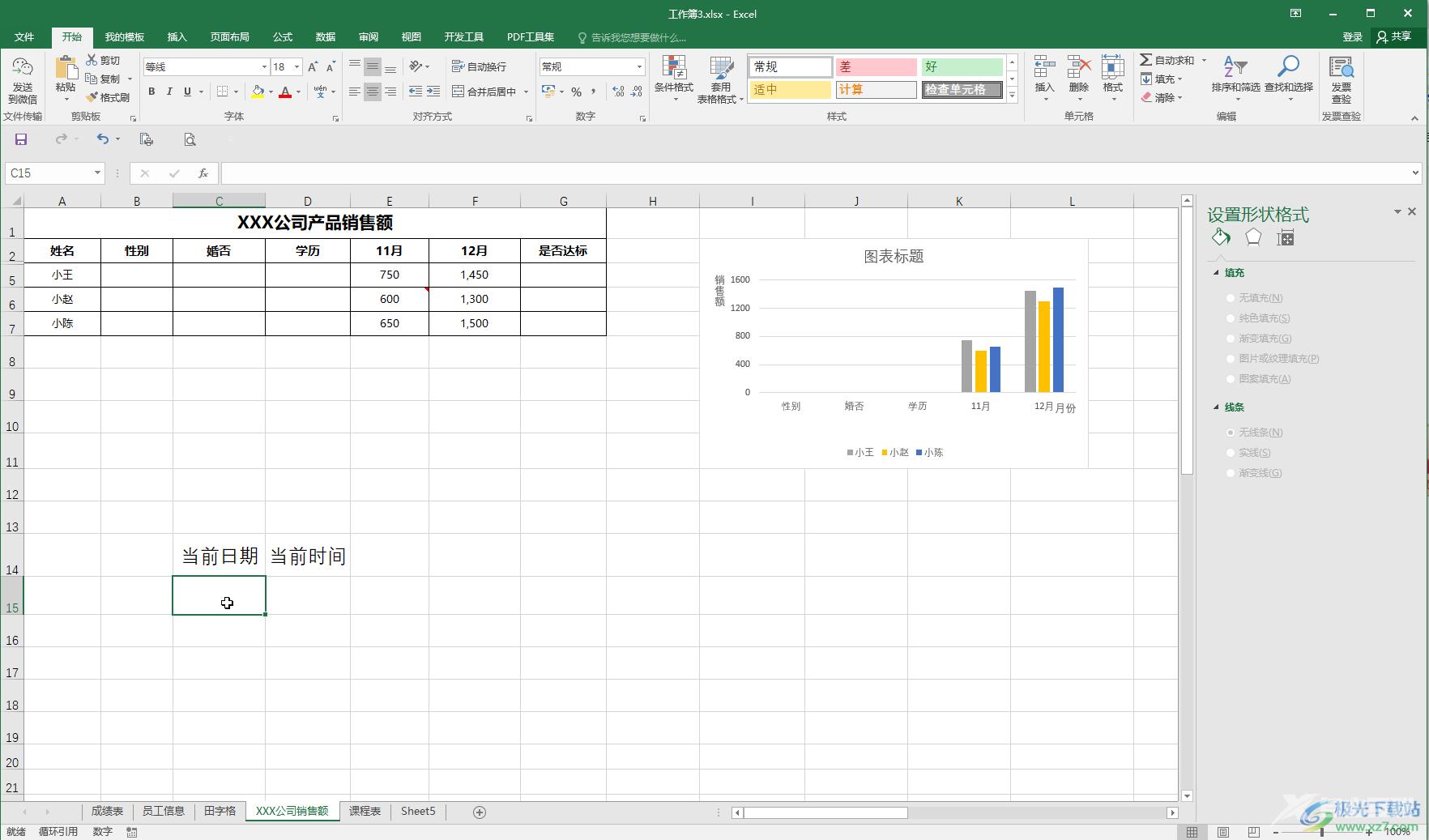Screen dimensions: 1429x840
Task: Expand the Name Box dropdown
Action: tap(97, 173)
